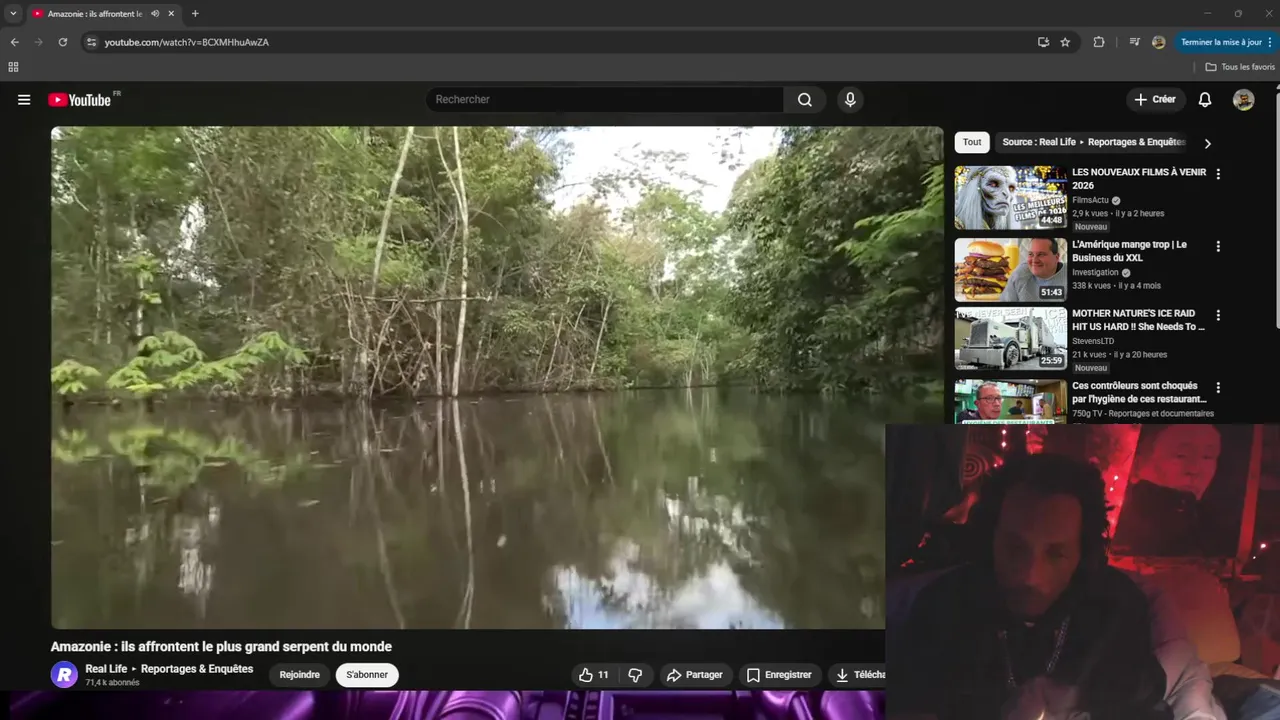Click the Rejoindre membership button
1280x720 pixels.
[x=300, y=675]
